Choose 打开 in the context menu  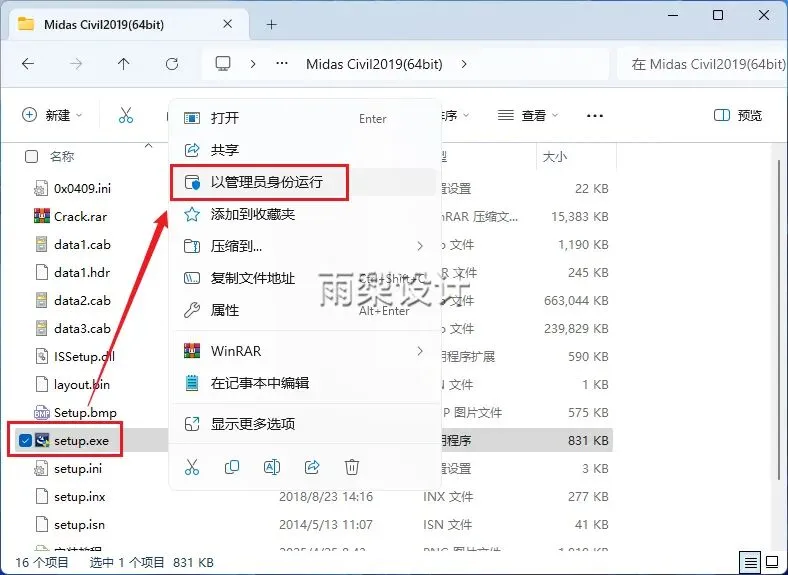305,118
